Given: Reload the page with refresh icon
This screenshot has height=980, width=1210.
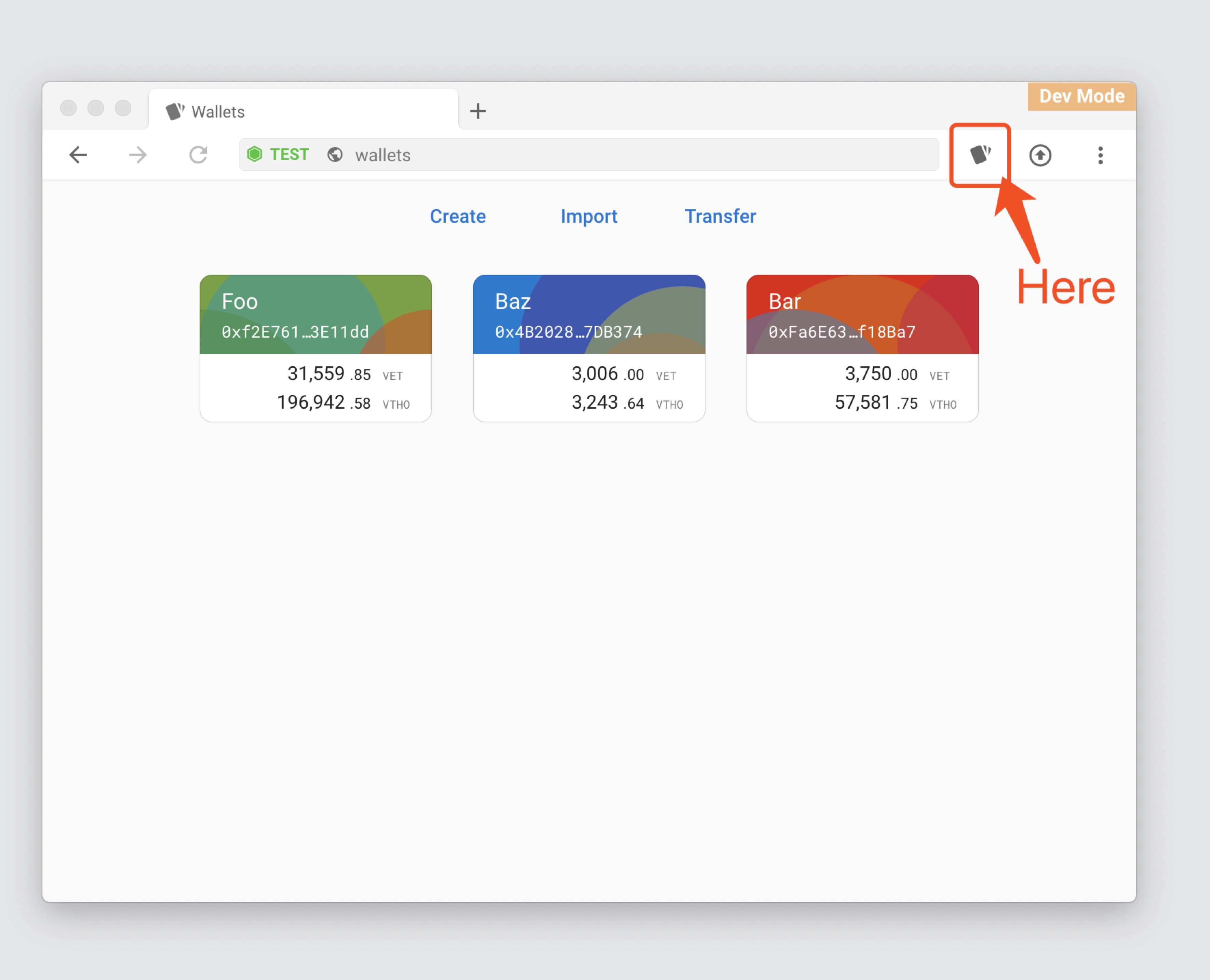Looking at the screenshot, I should pos(198,155).
